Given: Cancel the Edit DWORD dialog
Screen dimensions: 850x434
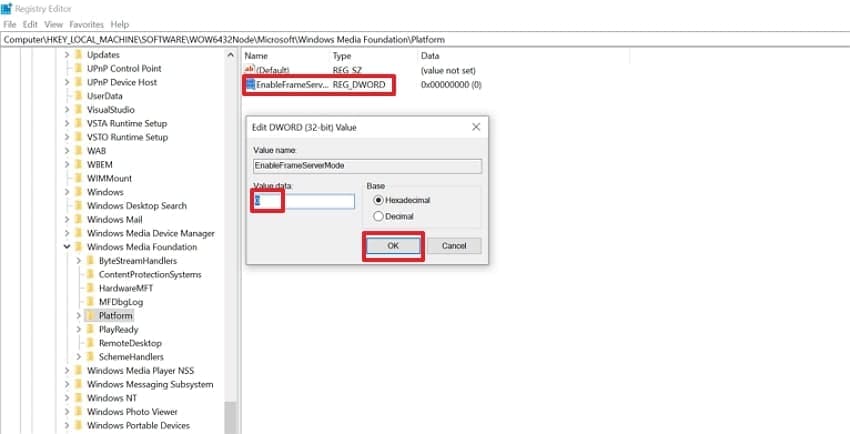Looking at the screenshot, I should (454, 246).
